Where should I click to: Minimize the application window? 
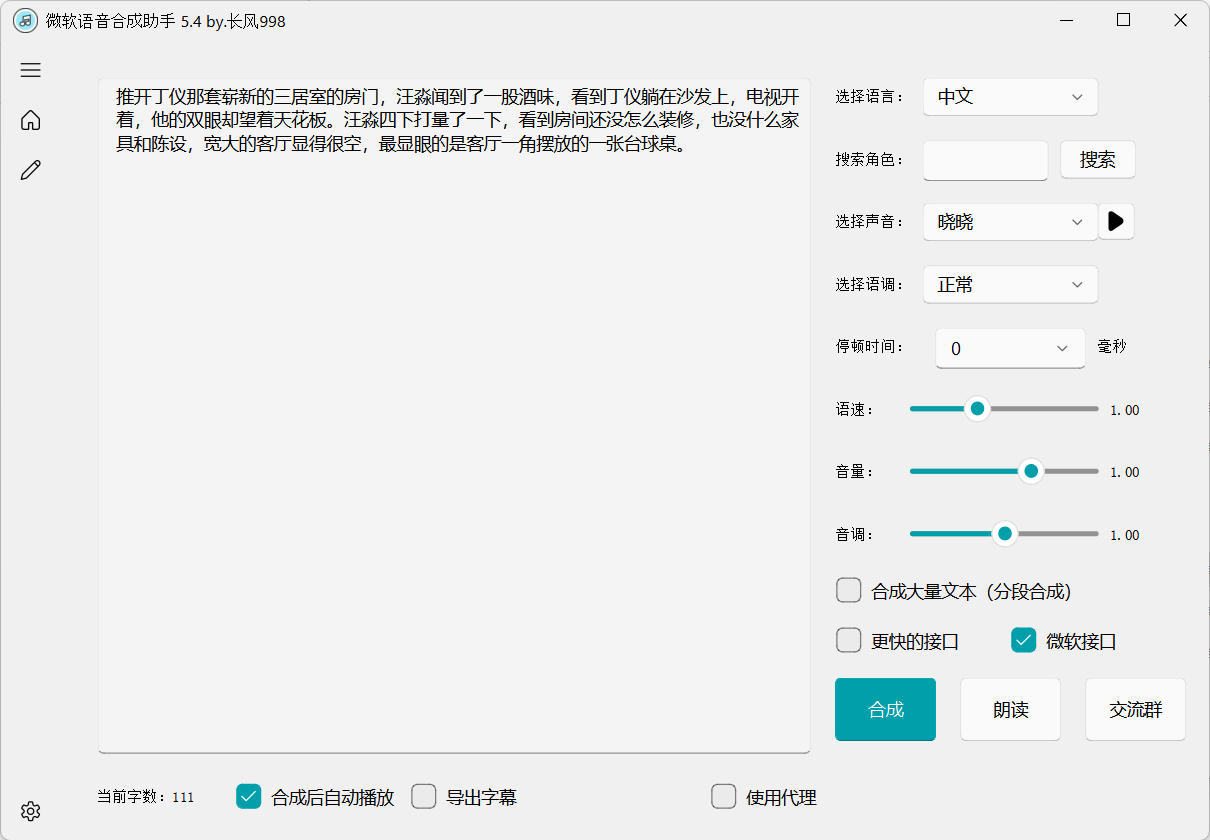point(1067,20)
